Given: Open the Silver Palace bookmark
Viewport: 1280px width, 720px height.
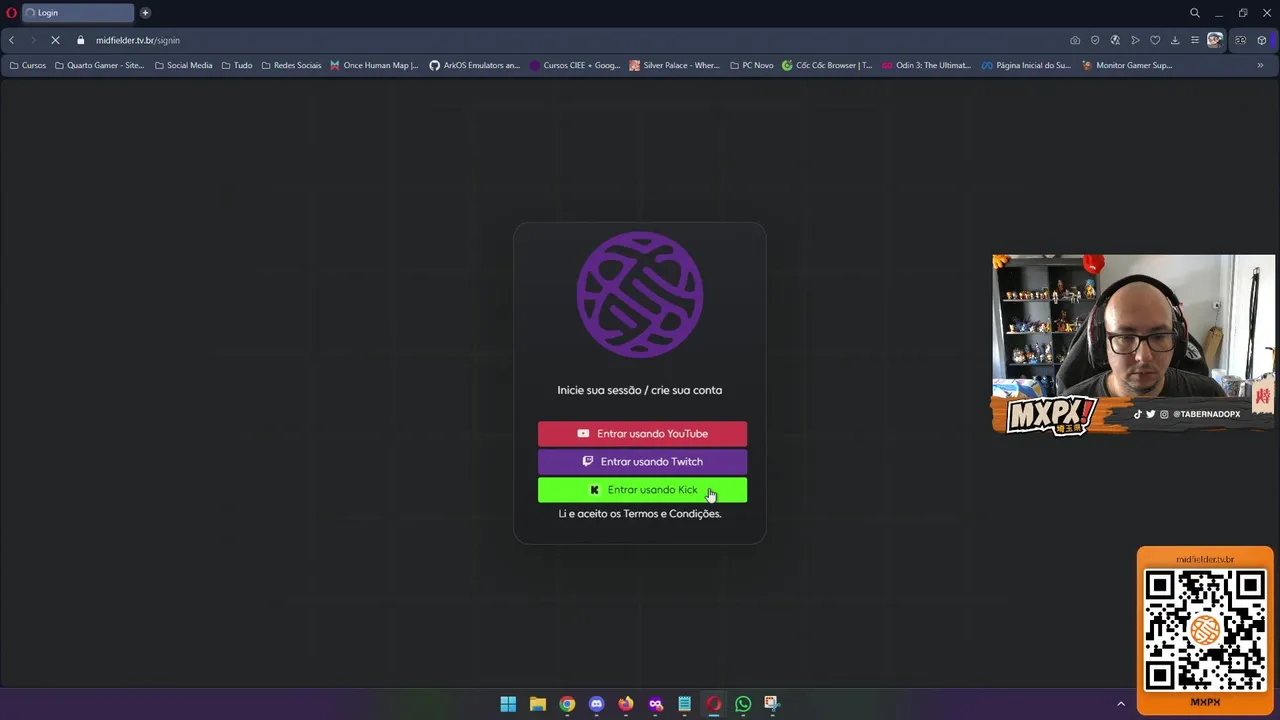Looking at the screenshot, I should tap(675, 65).
